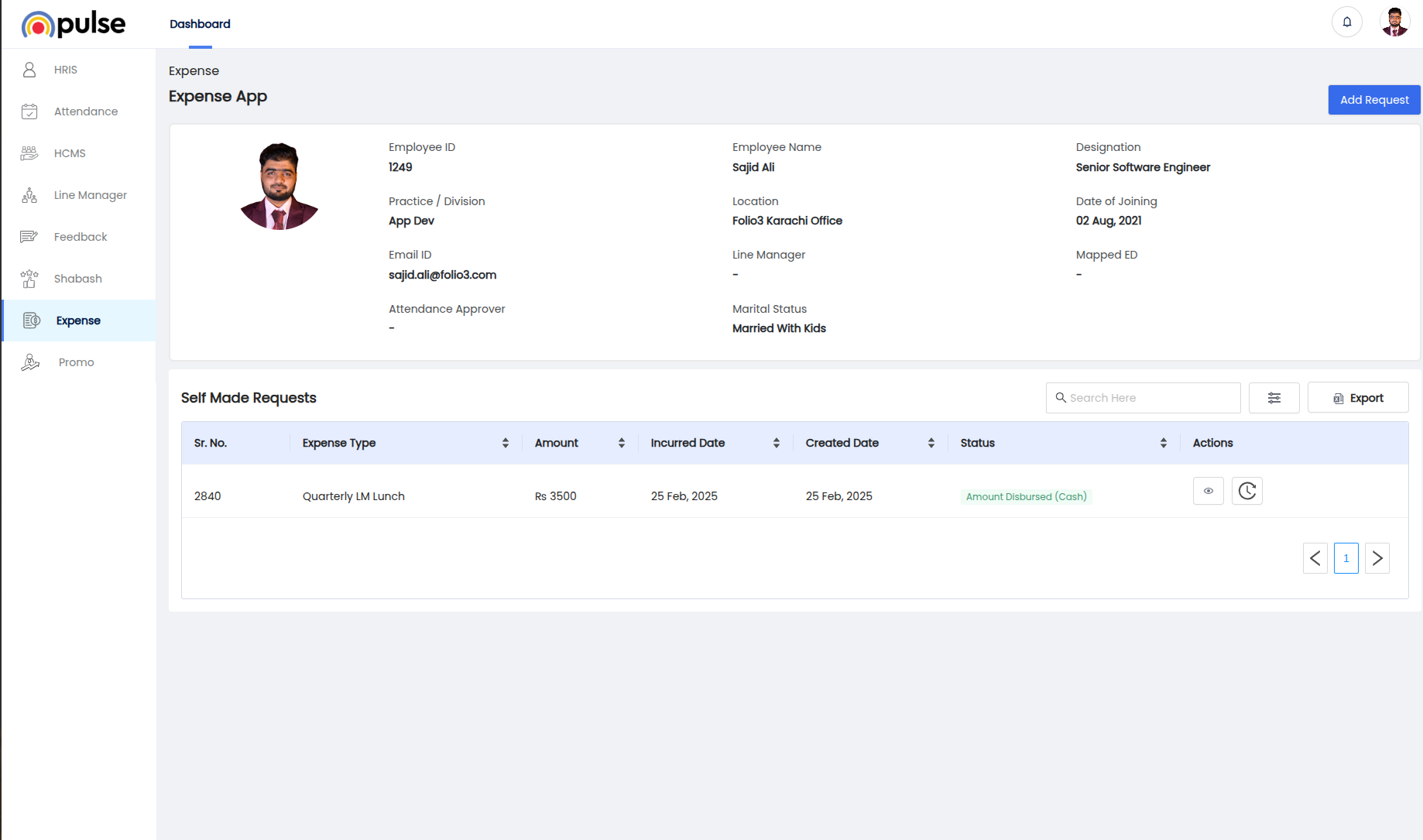Select Expense menu item in sidebar

78,321
